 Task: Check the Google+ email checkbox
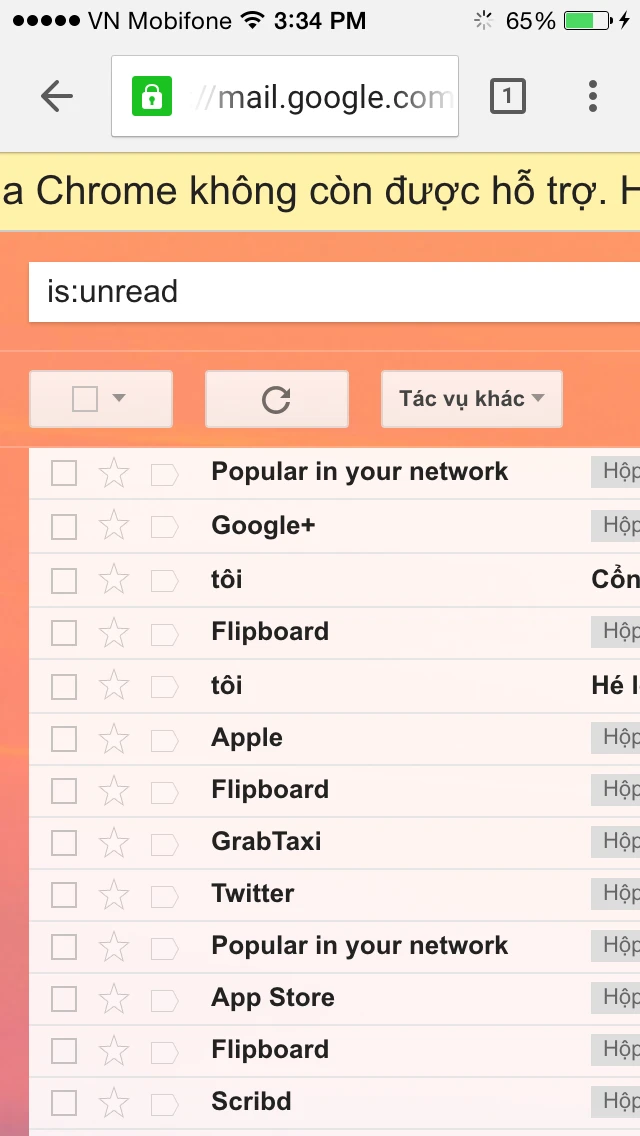point(64,527)
